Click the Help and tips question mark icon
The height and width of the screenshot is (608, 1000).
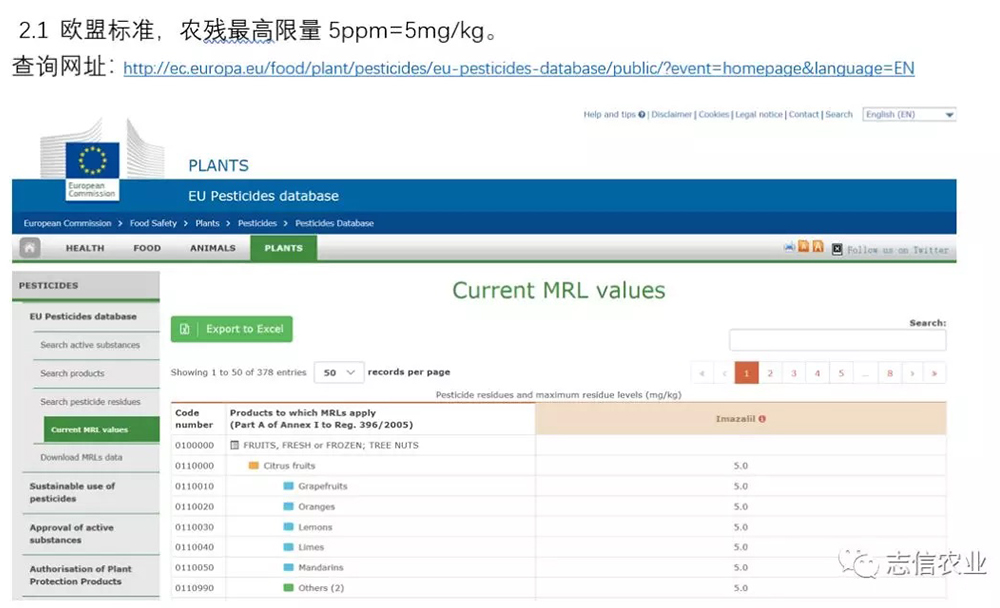click(642, 115)
